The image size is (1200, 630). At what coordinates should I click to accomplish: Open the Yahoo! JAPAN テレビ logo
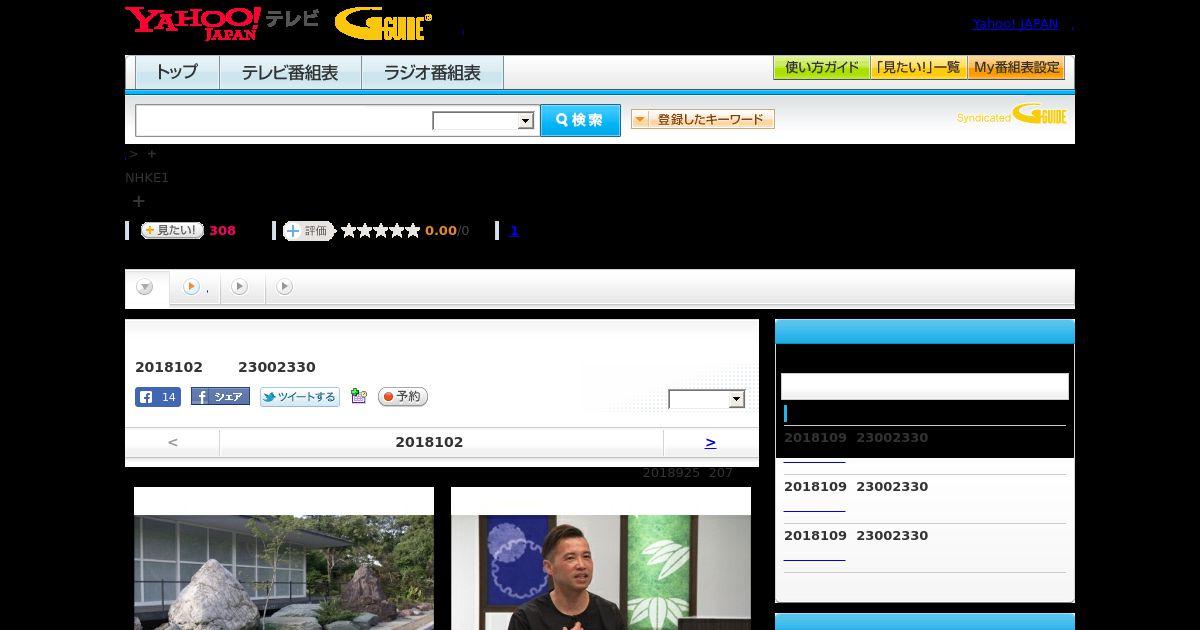pos(222,22)
